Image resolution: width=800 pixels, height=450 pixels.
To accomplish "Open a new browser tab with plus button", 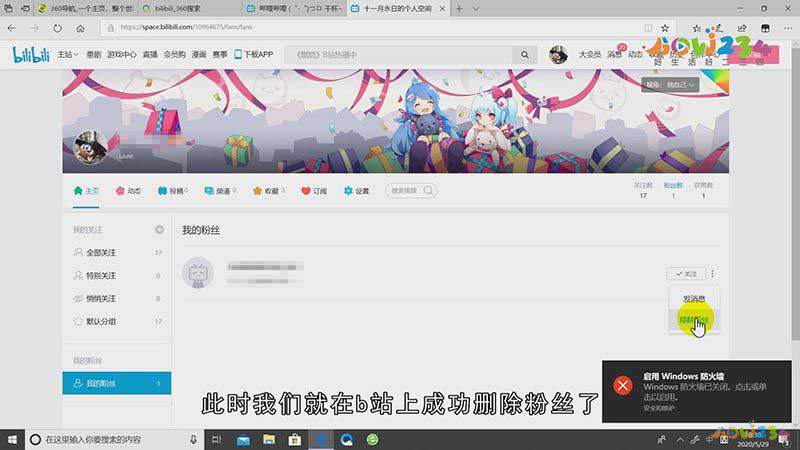I will click(459, 9).
